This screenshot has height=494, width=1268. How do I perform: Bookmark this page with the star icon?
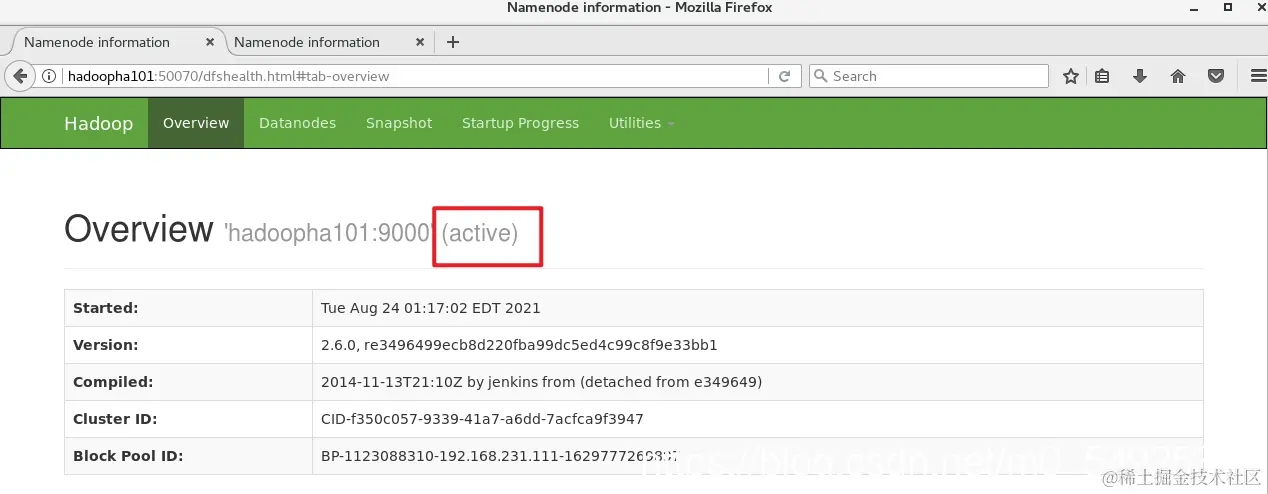coord(1071,76)
